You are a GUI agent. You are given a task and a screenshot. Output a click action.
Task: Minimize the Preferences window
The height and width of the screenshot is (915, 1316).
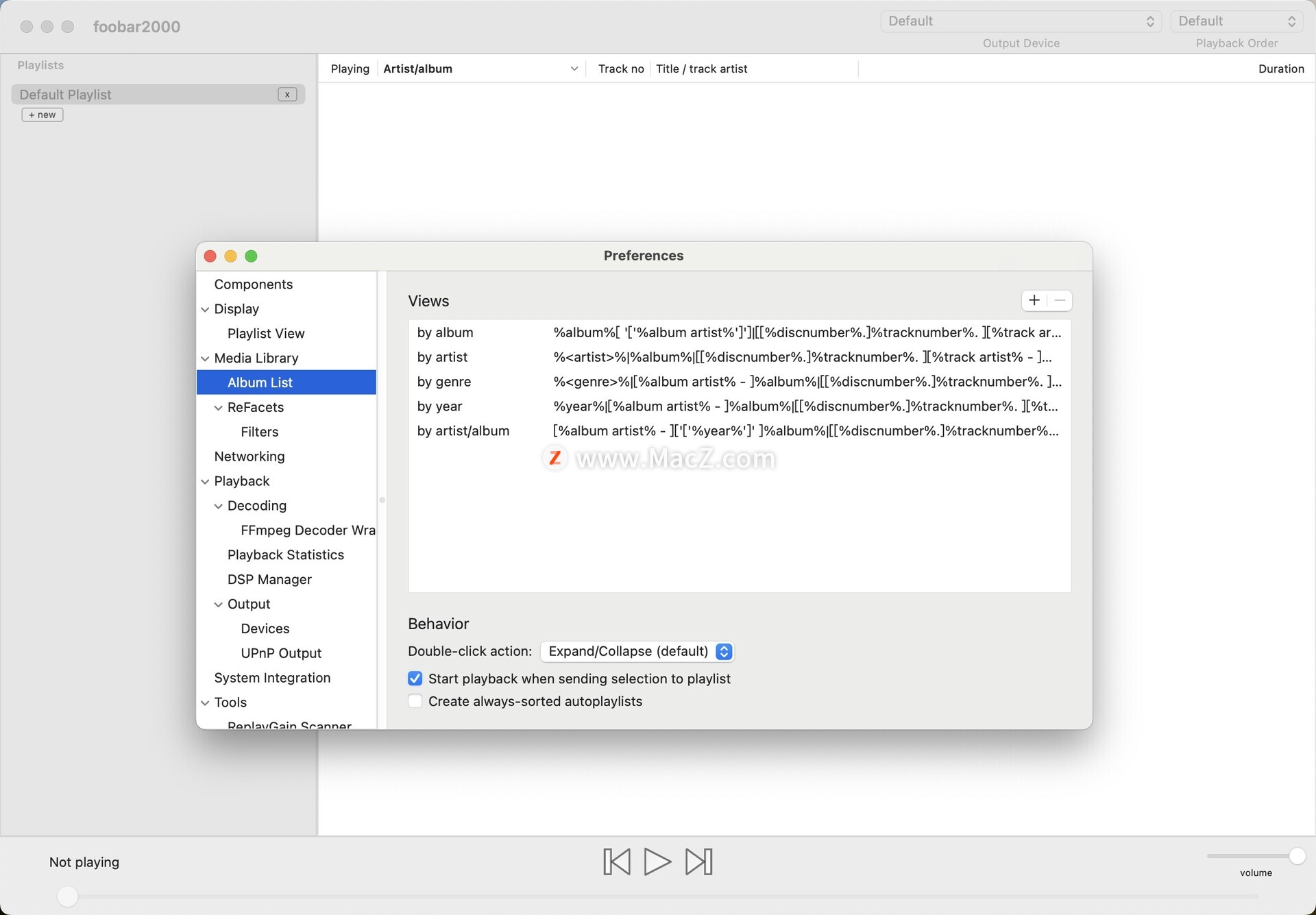[x=230, y=256]
